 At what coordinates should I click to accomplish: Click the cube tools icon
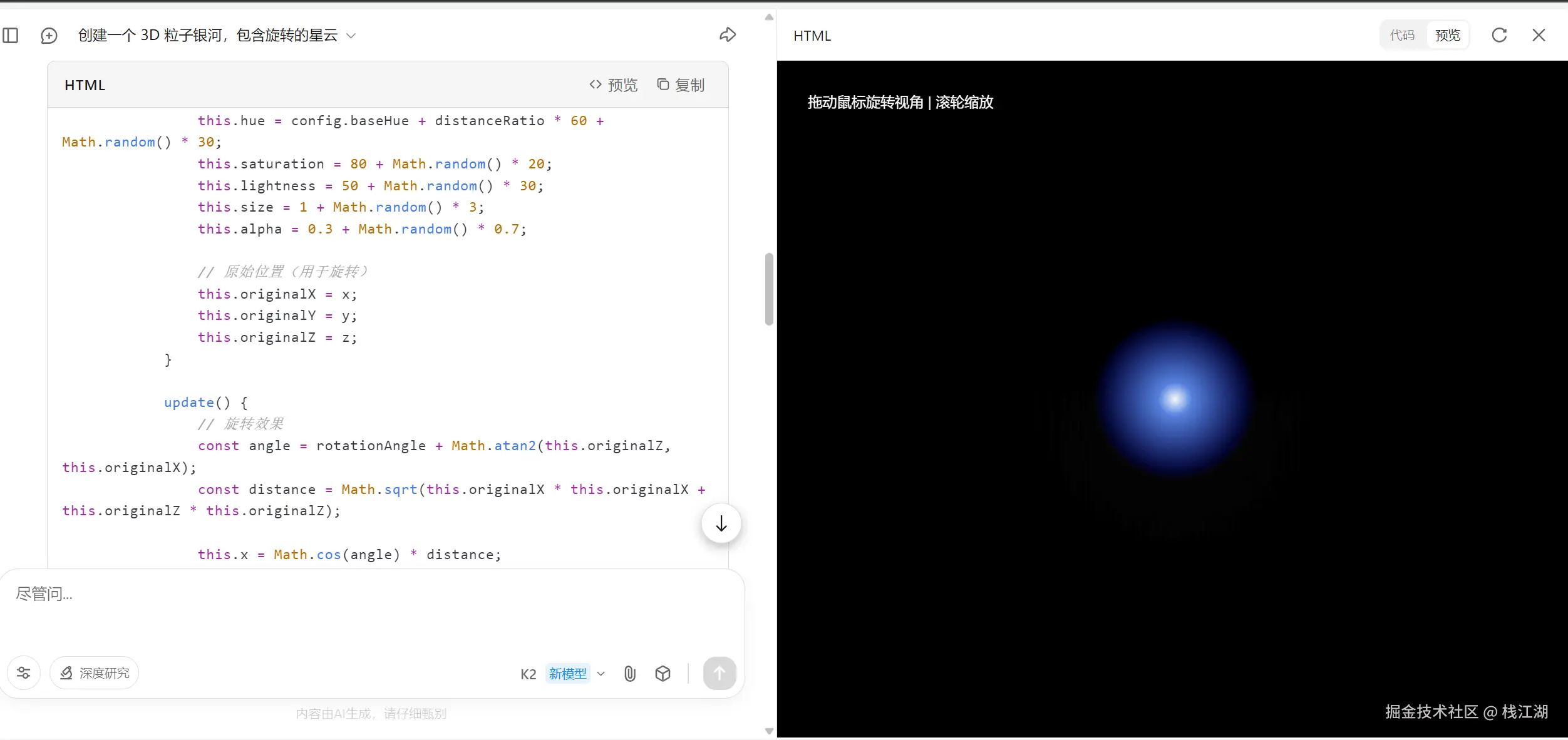[x=663, y=674]
